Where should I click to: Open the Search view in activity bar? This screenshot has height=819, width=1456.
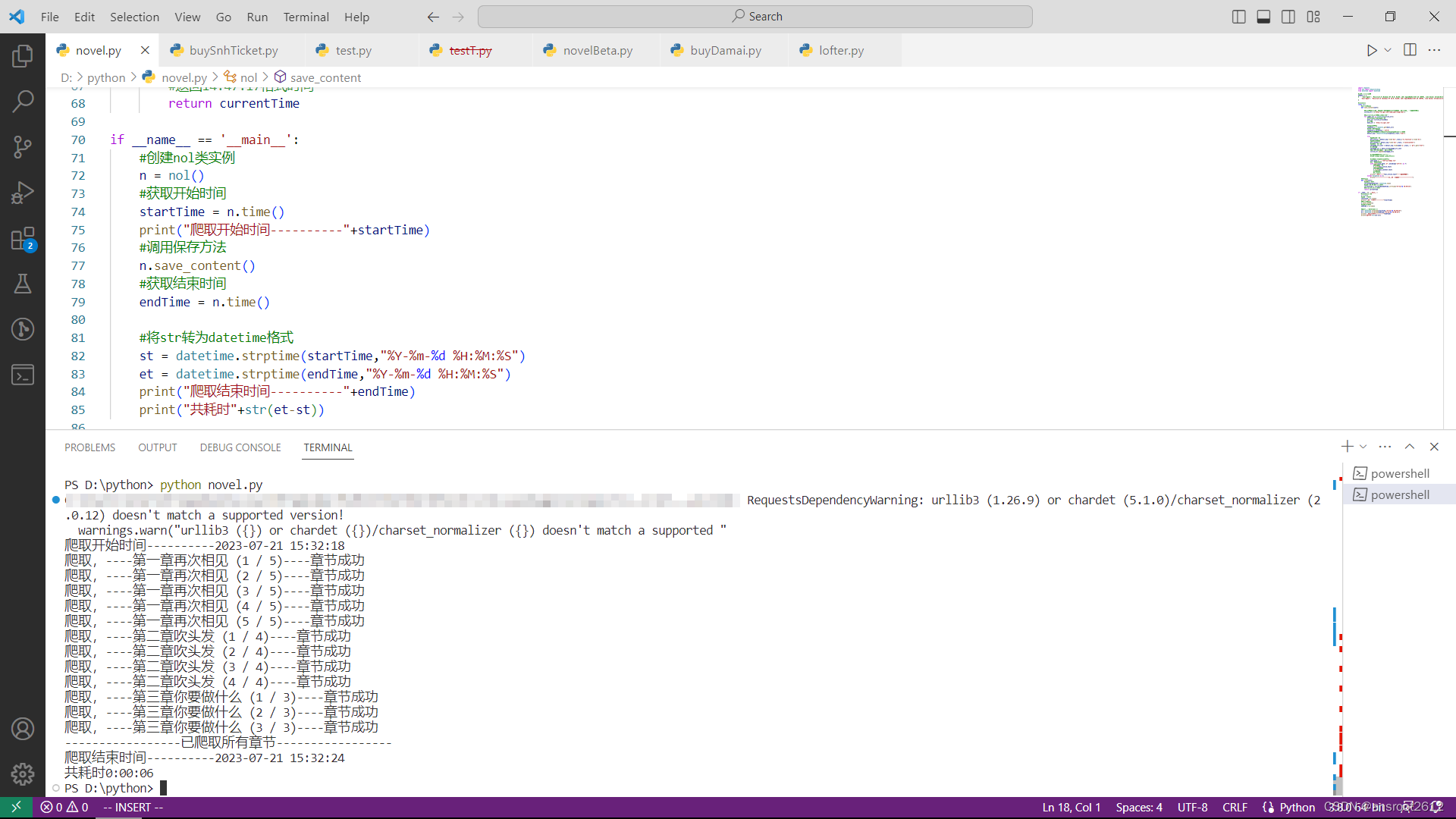pyautogui.click(x=23, y=101)
